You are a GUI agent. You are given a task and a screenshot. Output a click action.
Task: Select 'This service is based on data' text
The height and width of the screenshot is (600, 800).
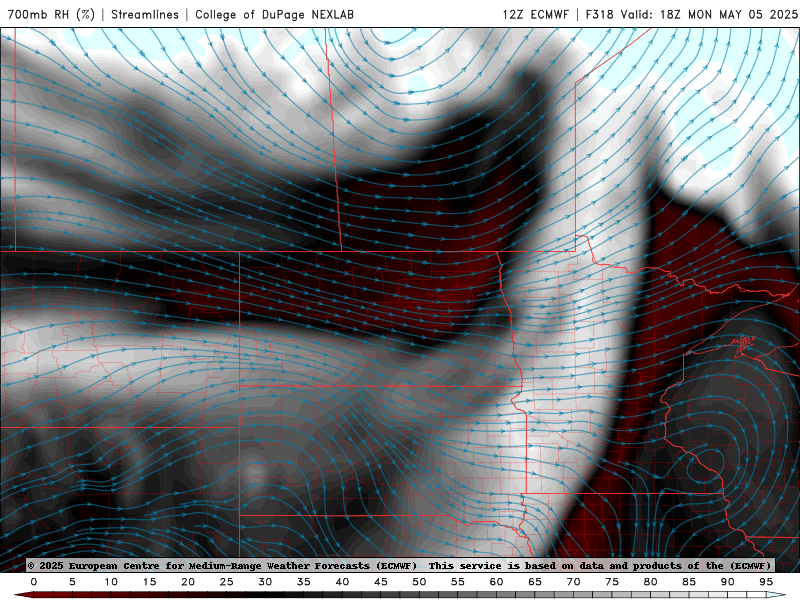(518, 566)
